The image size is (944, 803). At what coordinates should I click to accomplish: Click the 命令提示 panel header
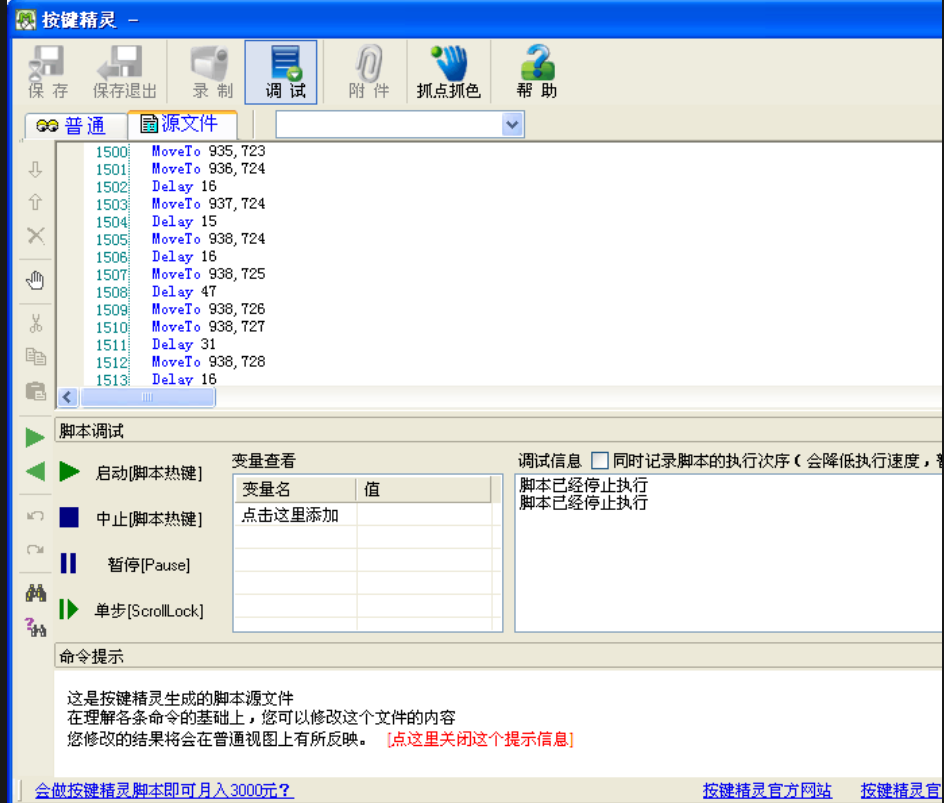500,656
